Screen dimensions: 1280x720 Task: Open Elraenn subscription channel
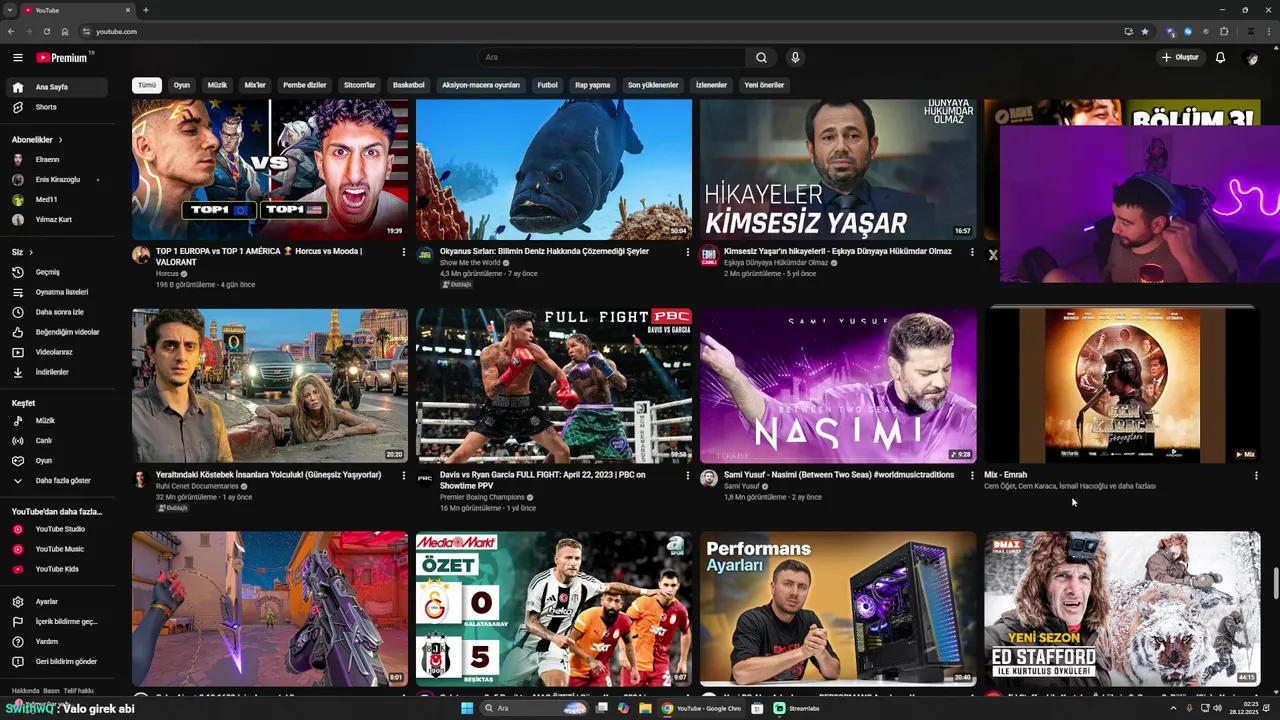(x=56, y=159)
